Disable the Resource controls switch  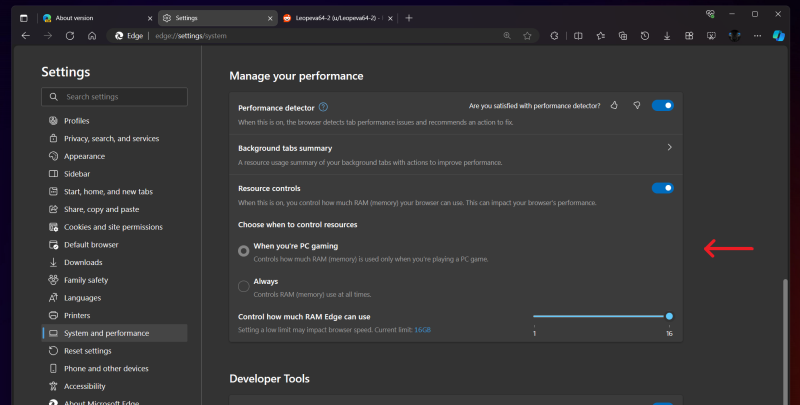tap(662, 187)
